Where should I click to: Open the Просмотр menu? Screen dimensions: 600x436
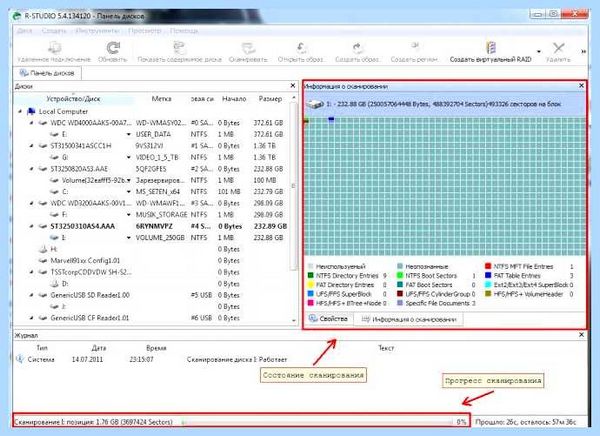coord(145,31)
